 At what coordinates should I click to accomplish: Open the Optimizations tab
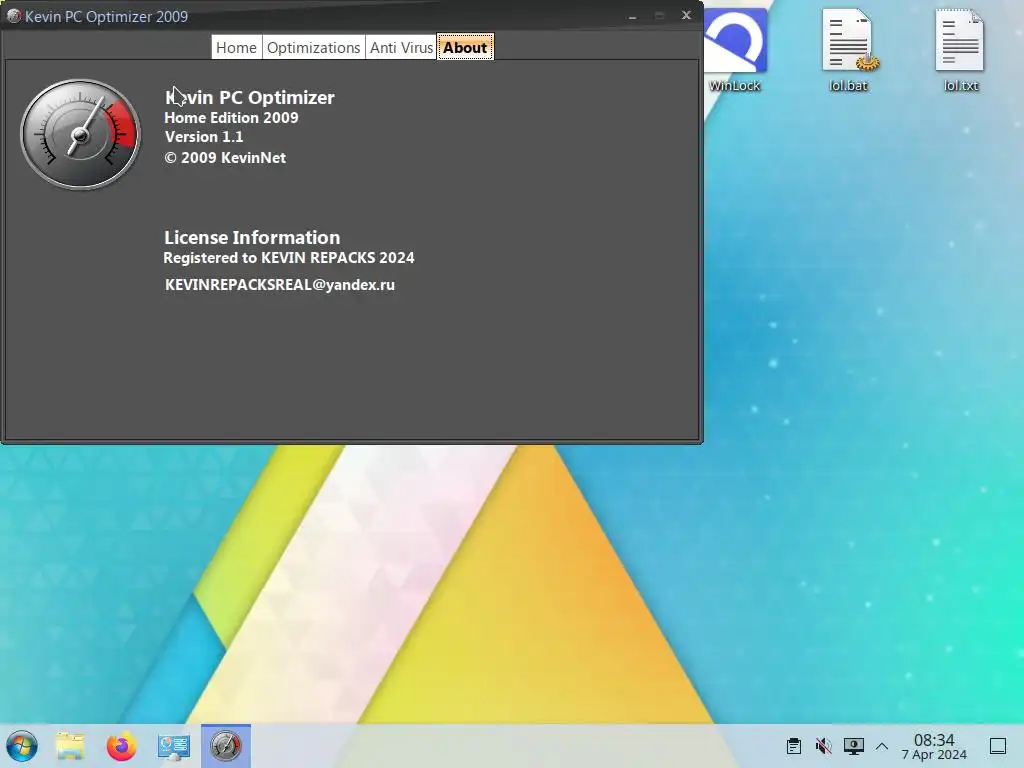tap(313, 48)
